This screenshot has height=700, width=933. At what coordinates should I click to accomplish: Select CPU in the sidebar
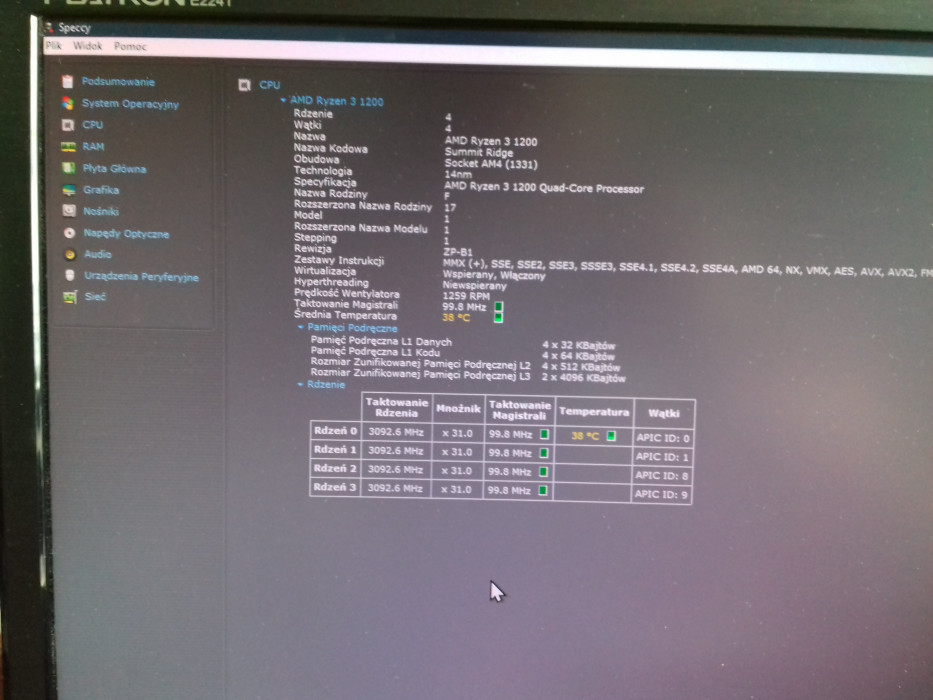(x=93, y=125)
